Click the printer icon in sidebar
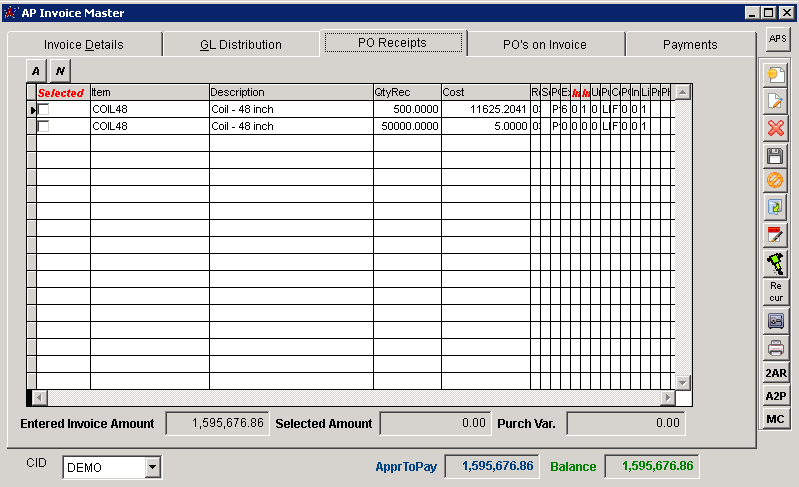799x487 pixels. tap(776, 348)
